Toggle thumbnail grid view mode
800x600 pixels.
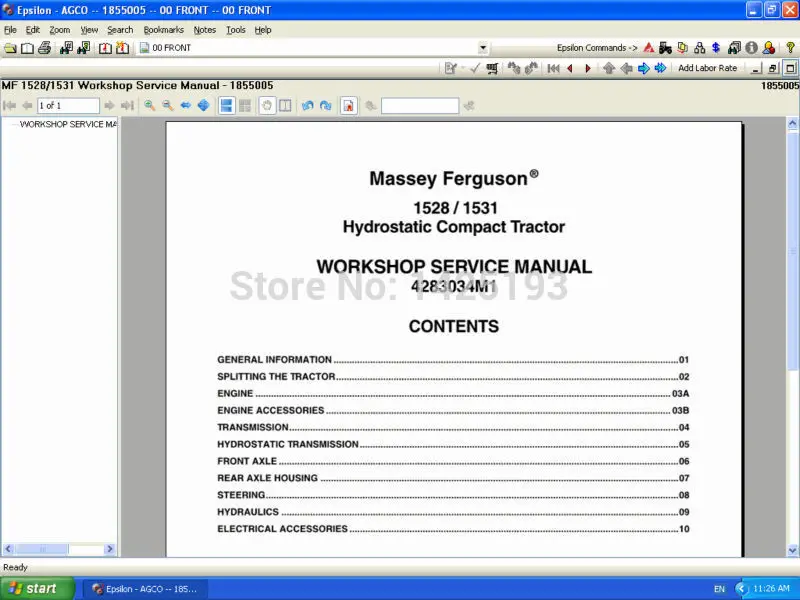point(245,106)
